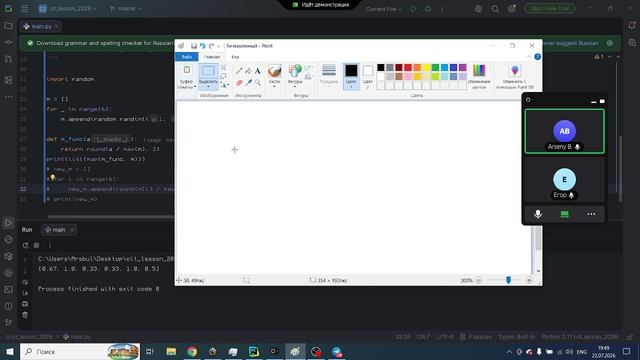Open Edit colors palette in Paint
Screen dimensions: 640x360
click(479, 76)
